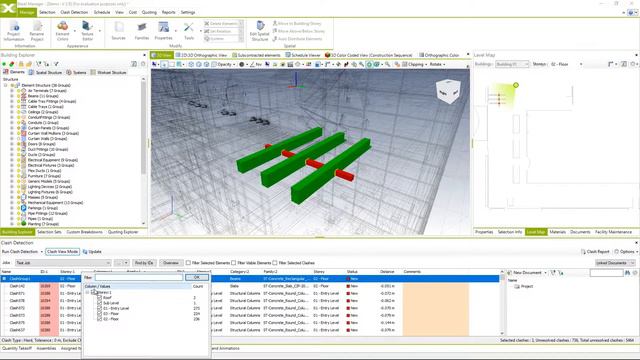Viewport: 640px width, 360px height.
Task: Click the Sources ribbon icon
Action: [118, 31]
